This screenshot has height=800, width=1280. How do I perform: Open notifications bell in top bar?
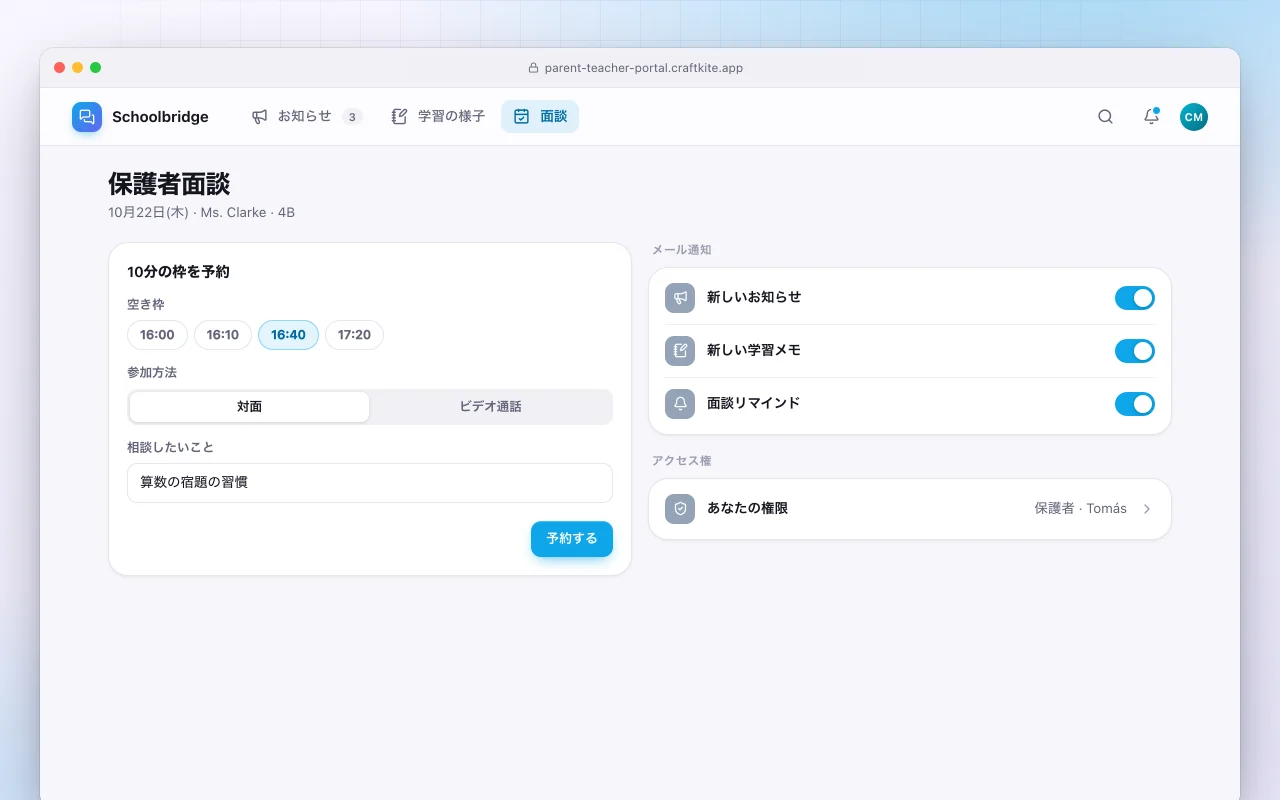(1151, 117)
